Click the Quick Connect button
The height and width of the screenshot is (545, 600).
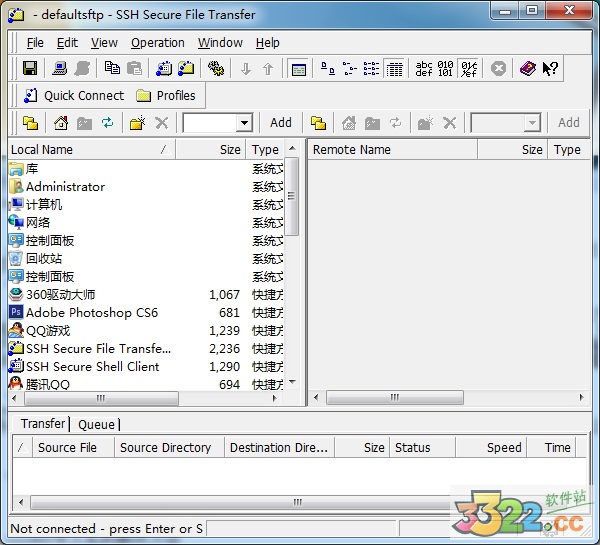pyautogui.click(x=72, y=96)
